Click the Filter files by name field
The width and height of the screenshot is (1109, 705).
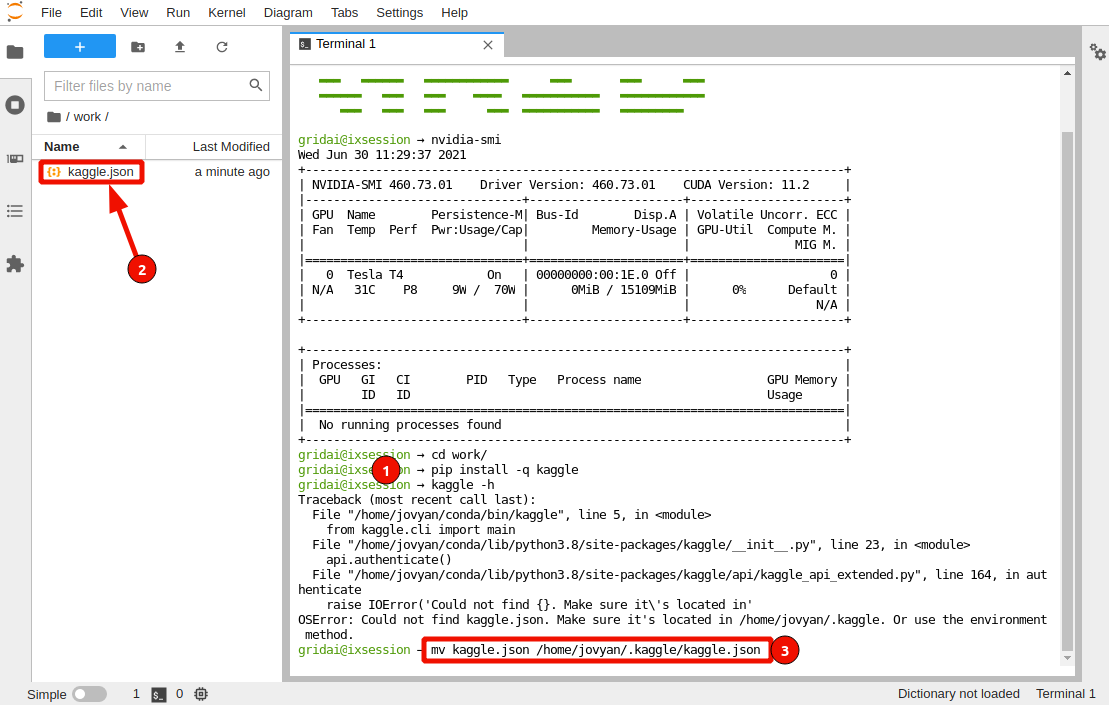tap(148, 86)
